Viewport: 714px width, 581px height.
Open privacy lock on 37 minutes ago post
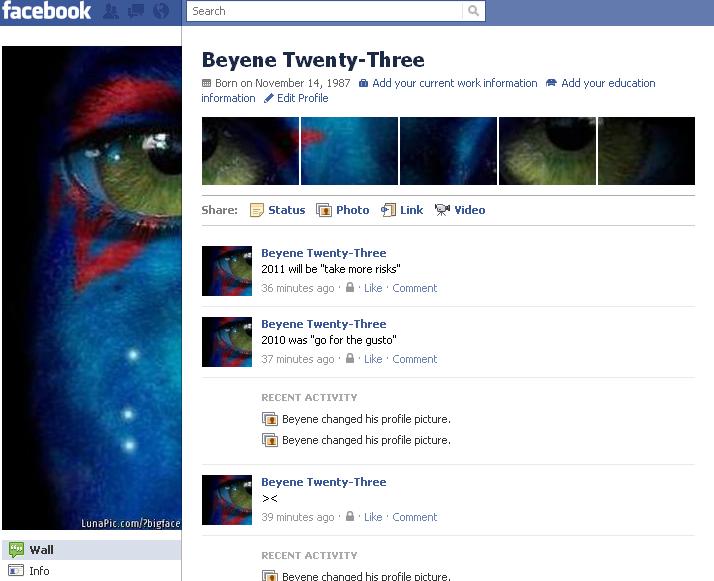tap(350, 358)
